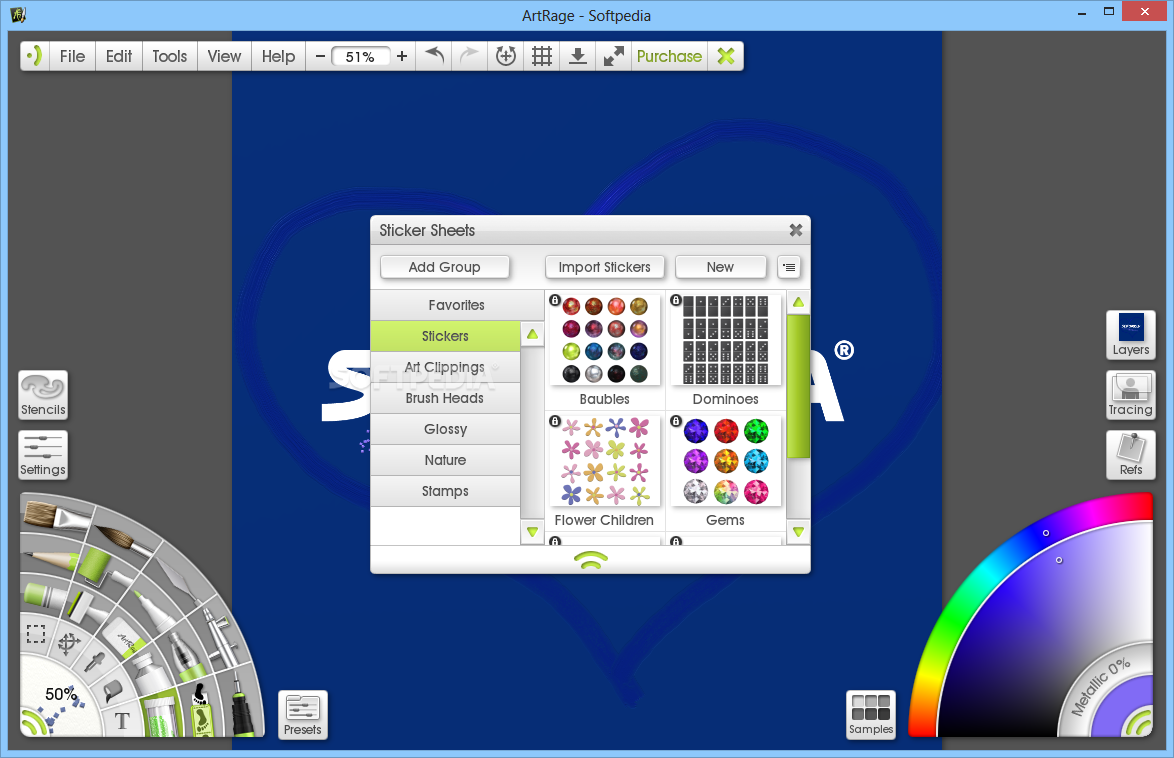Image resolution: width=1174 pixels, height=758 pixels.
Task: Select the Oil Brush tool
Action: tap(56, 516)
